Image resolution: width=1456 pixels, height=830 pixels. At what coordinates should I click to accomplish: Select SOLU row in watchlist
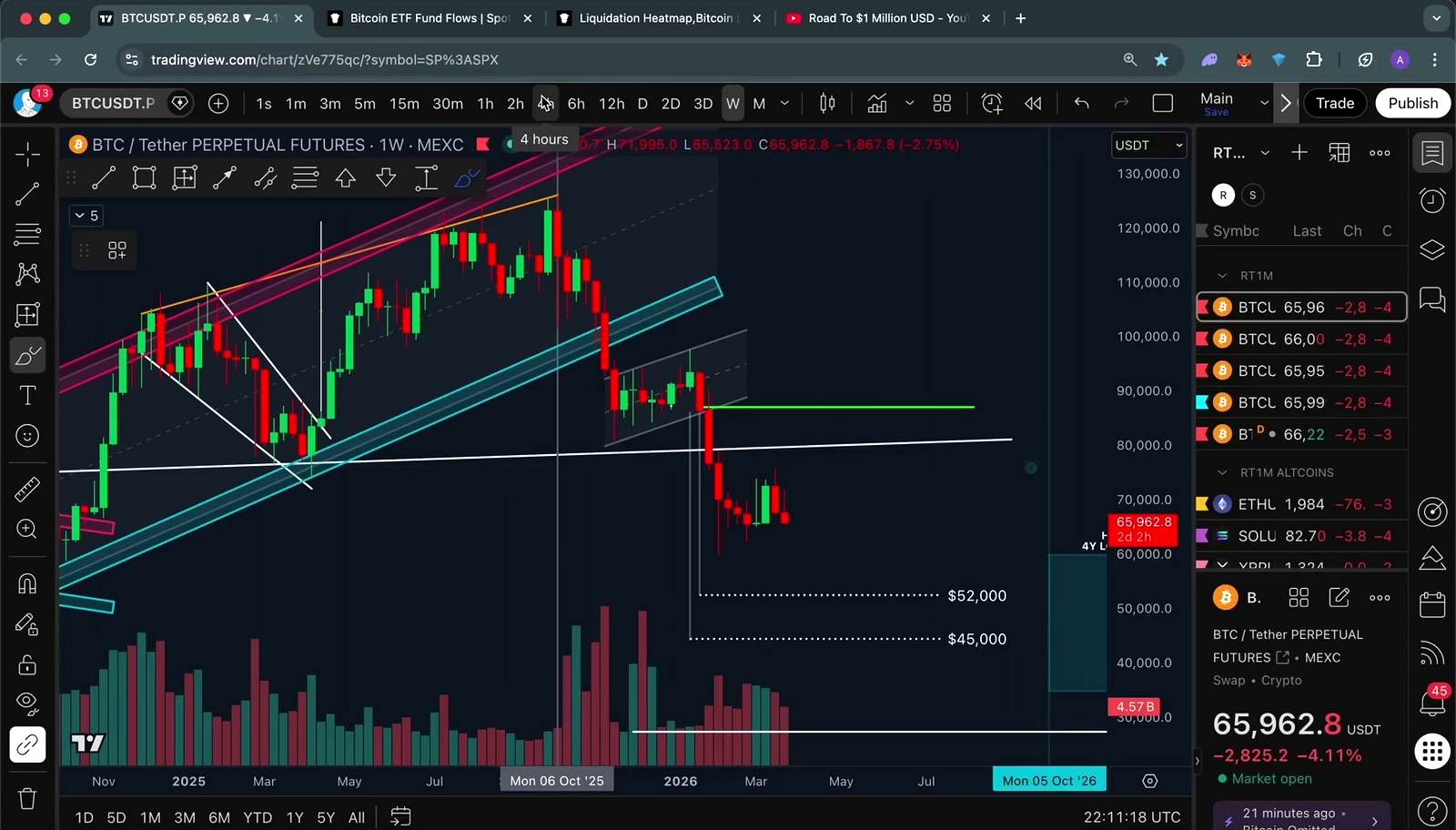coord(1301,536)
